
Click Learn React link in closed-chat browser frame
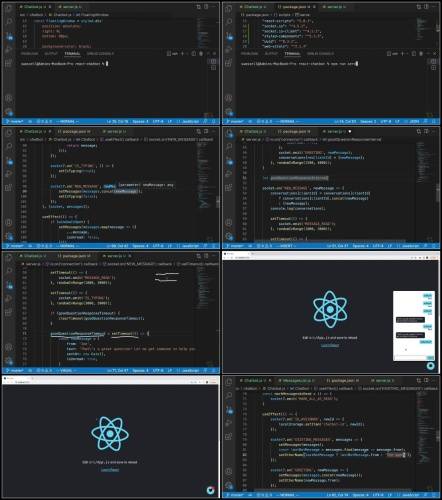coord(110,470)
